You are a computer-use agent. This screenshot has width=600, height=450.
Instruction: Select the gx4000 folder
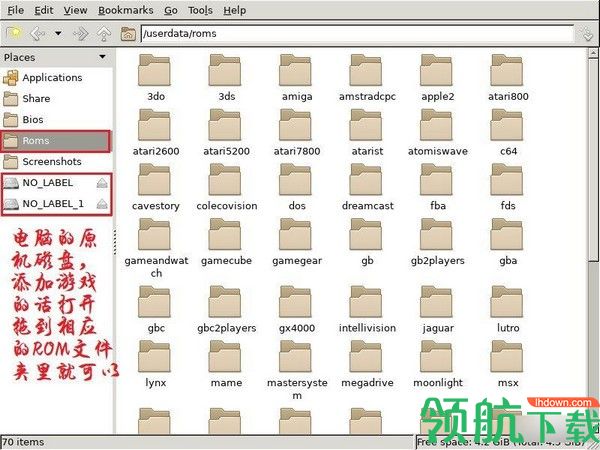coord(296,310)
